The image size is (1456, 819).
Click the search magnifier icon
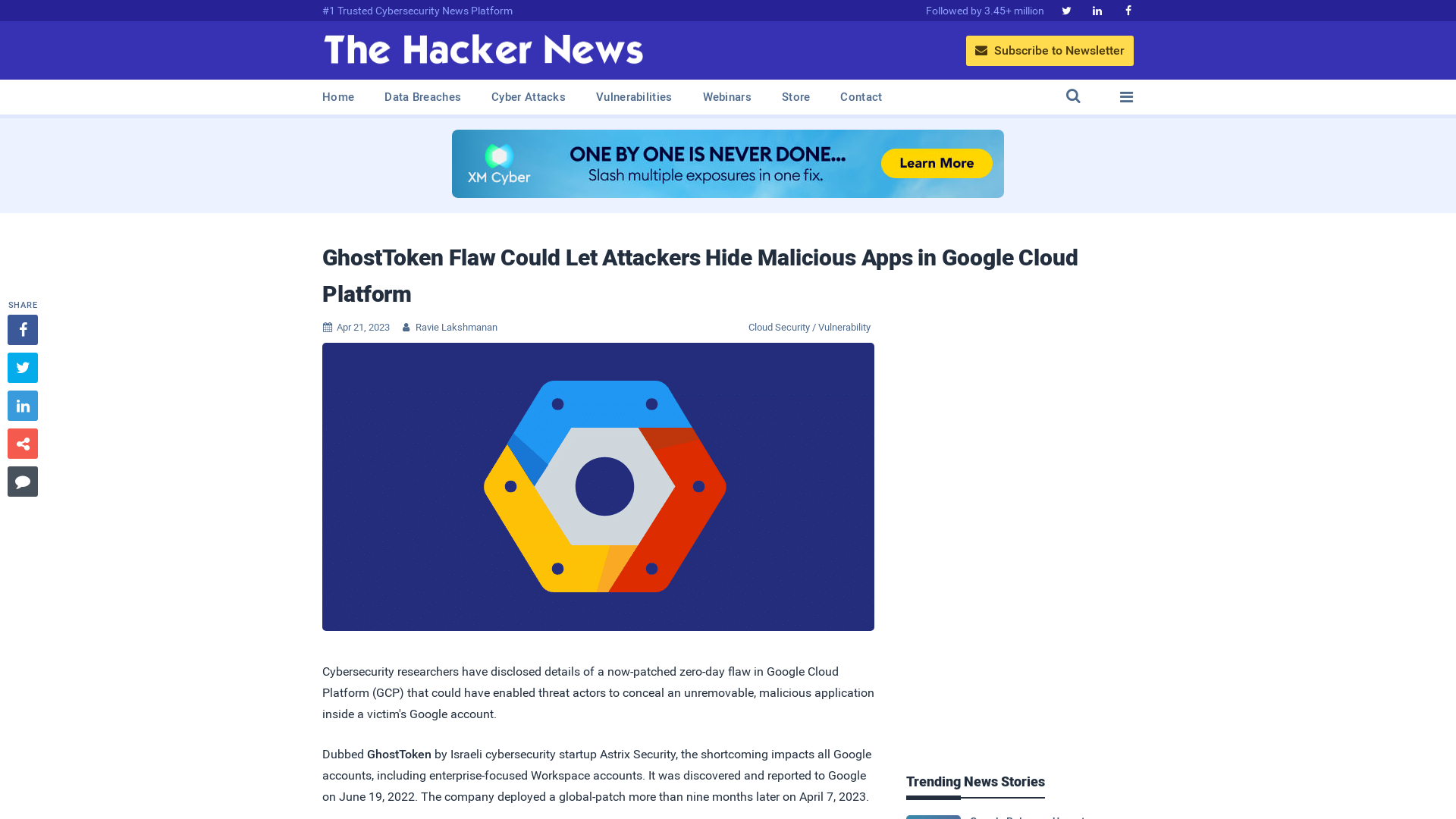tap(1073, 96)
